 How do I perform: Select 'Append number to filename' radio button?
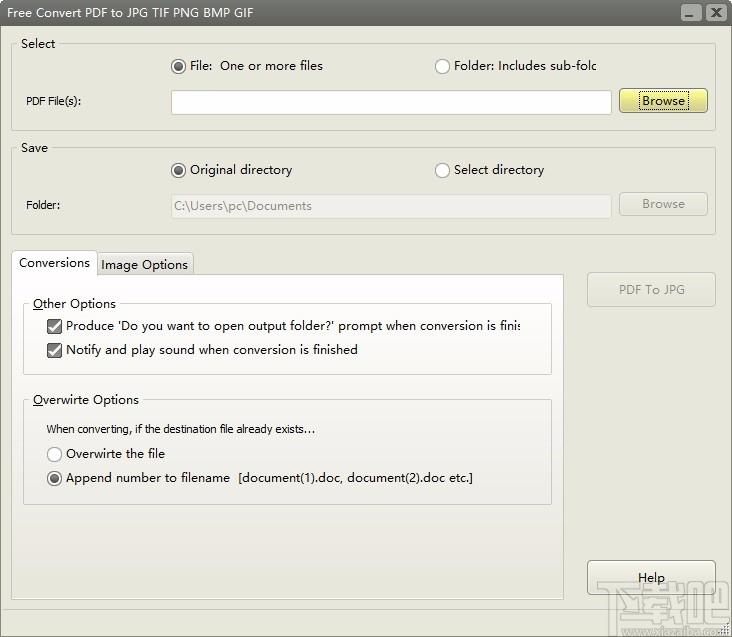(54, 478)
